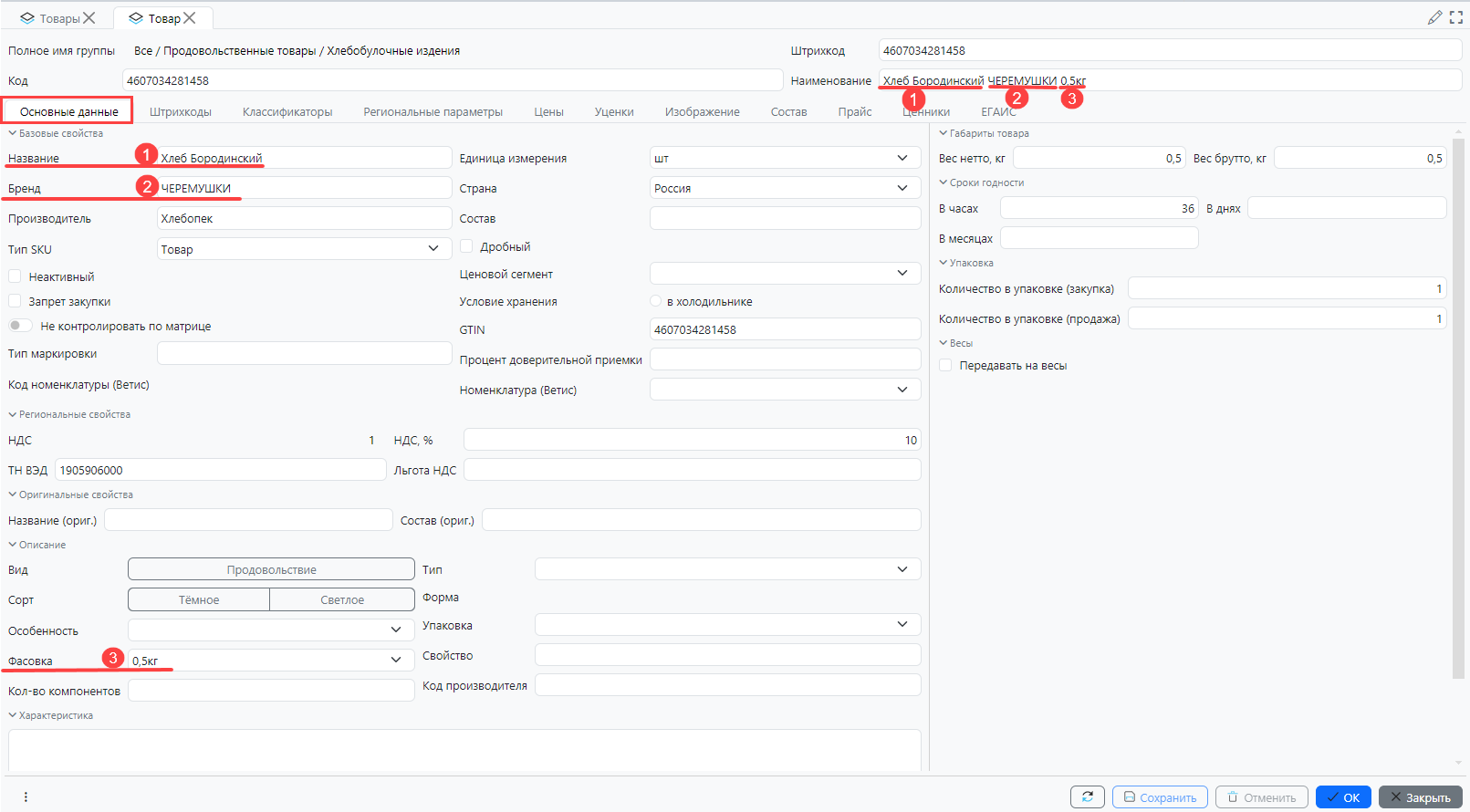Open the Фасовка dropdown list
Image resolution: width=1470 pixels, height=812 pixels.
396,660
